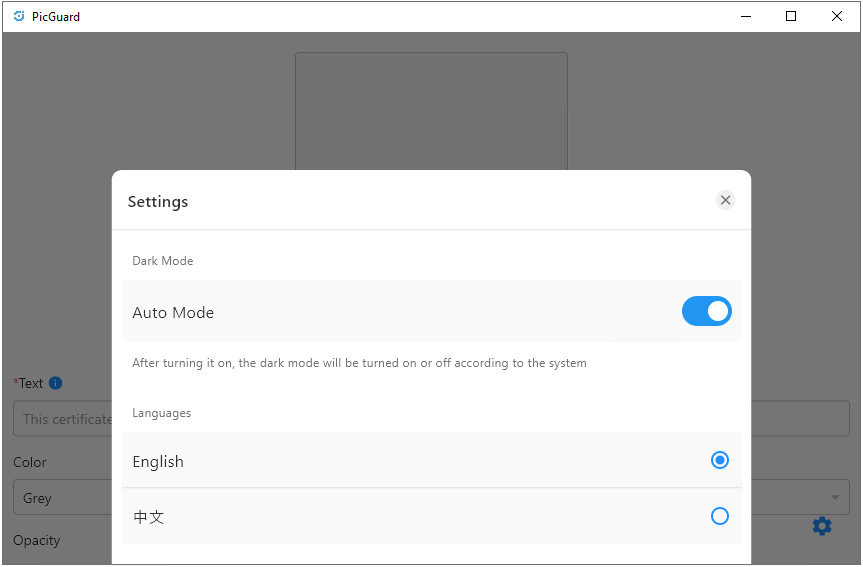Expand the Color dropdown arrow
The image size is (863, 567).
click(835, 497)
